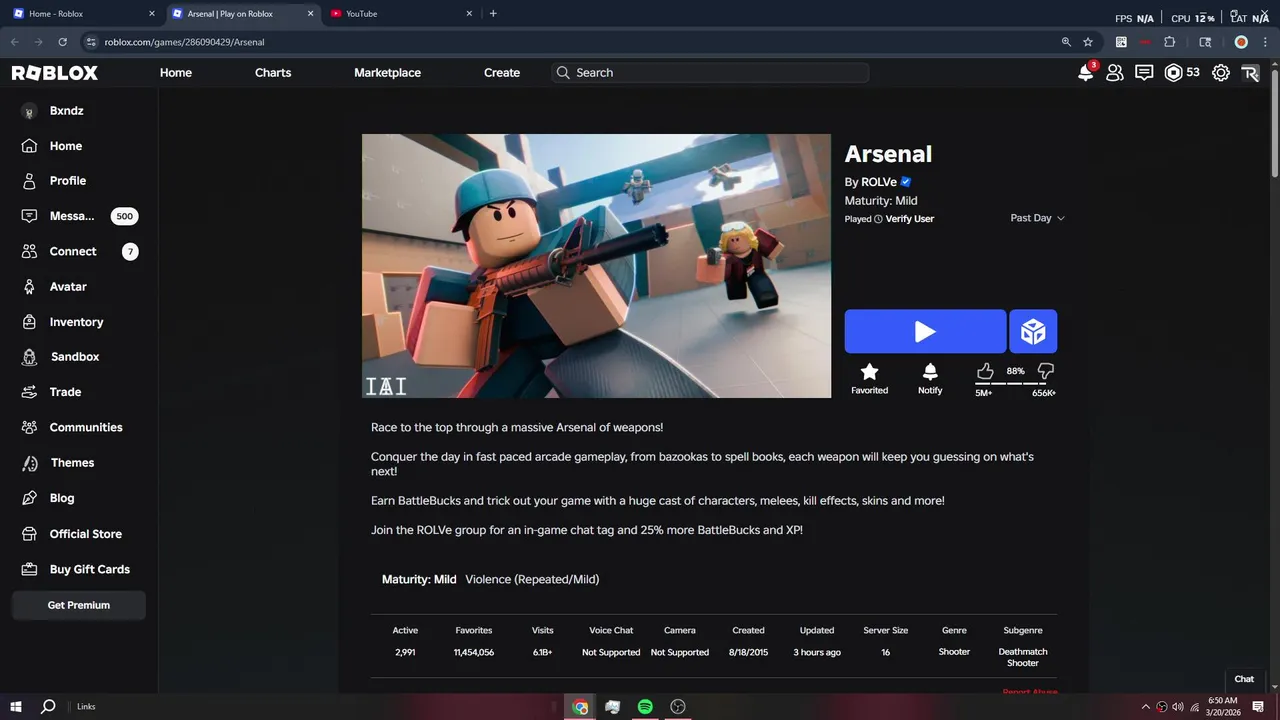Click the Sandbox icon in sidebar
The image size is (1280, 720).
pyautogui.click(x=30, y=357)
